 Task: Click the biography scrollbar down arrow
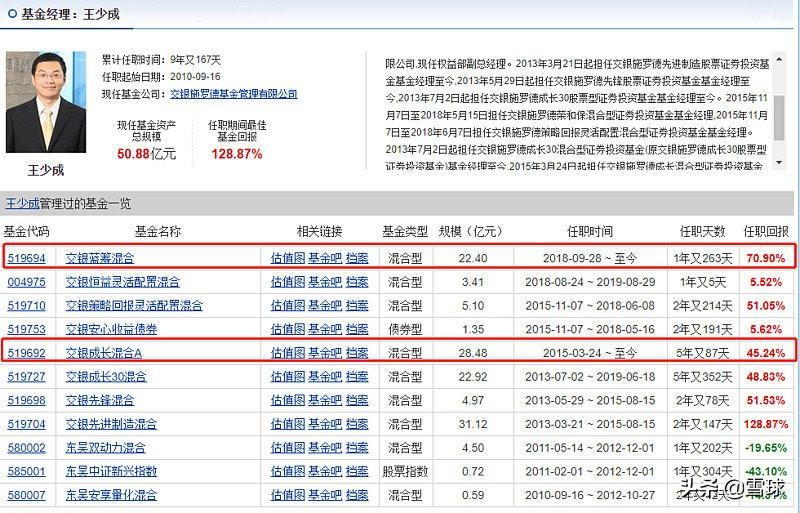pyautogui.click(x=779, y=163)
